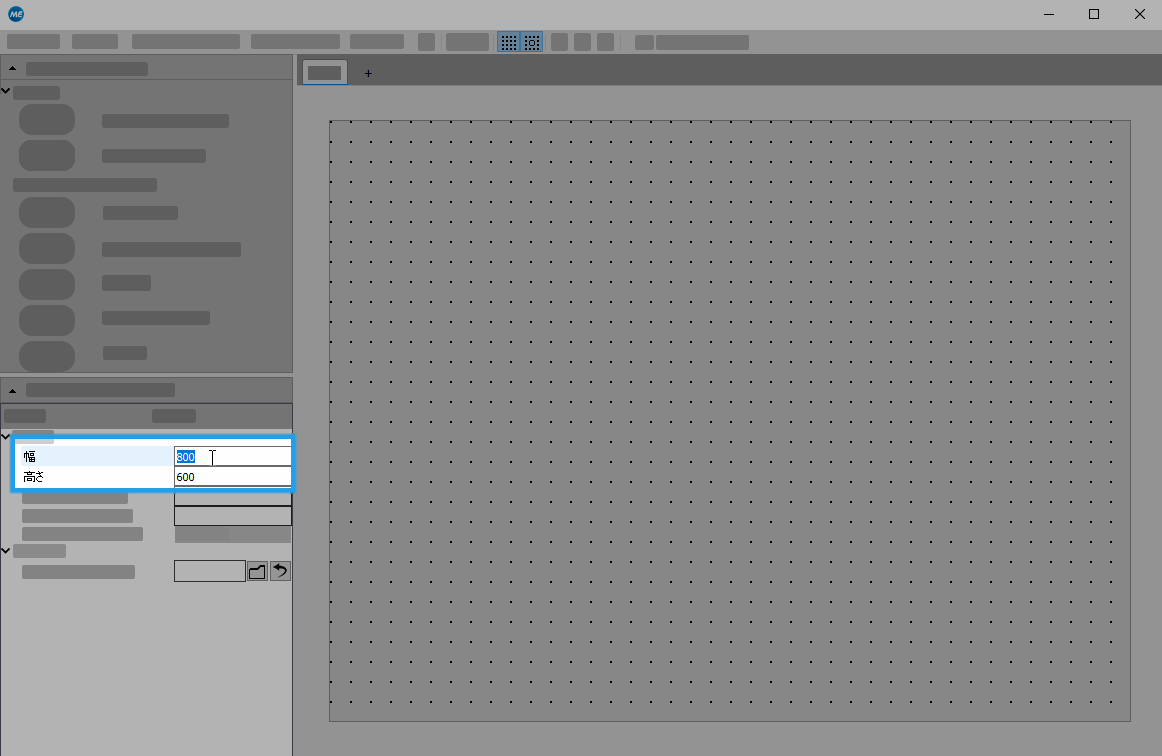Collapse the properties panel header triangle
The image size is (1162, 756).
(x=12, y=390)
